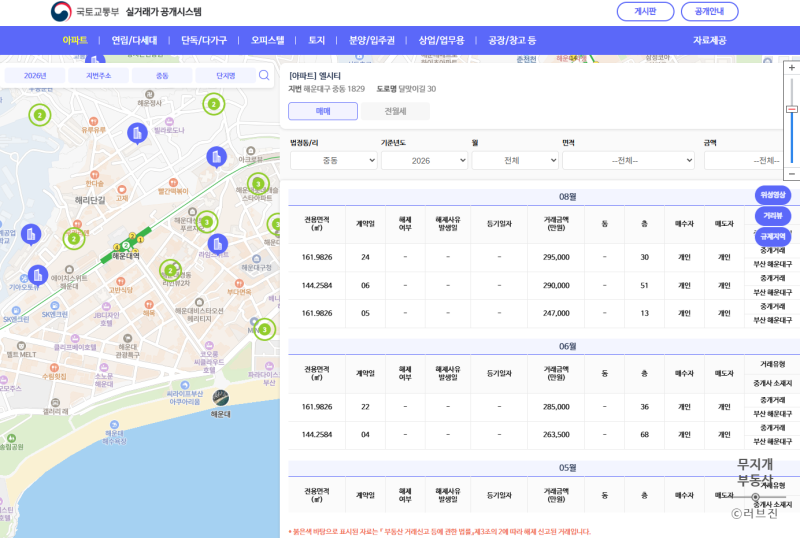Click the 05월 section header
800x538 pixels.
click(x=567, y=468)
